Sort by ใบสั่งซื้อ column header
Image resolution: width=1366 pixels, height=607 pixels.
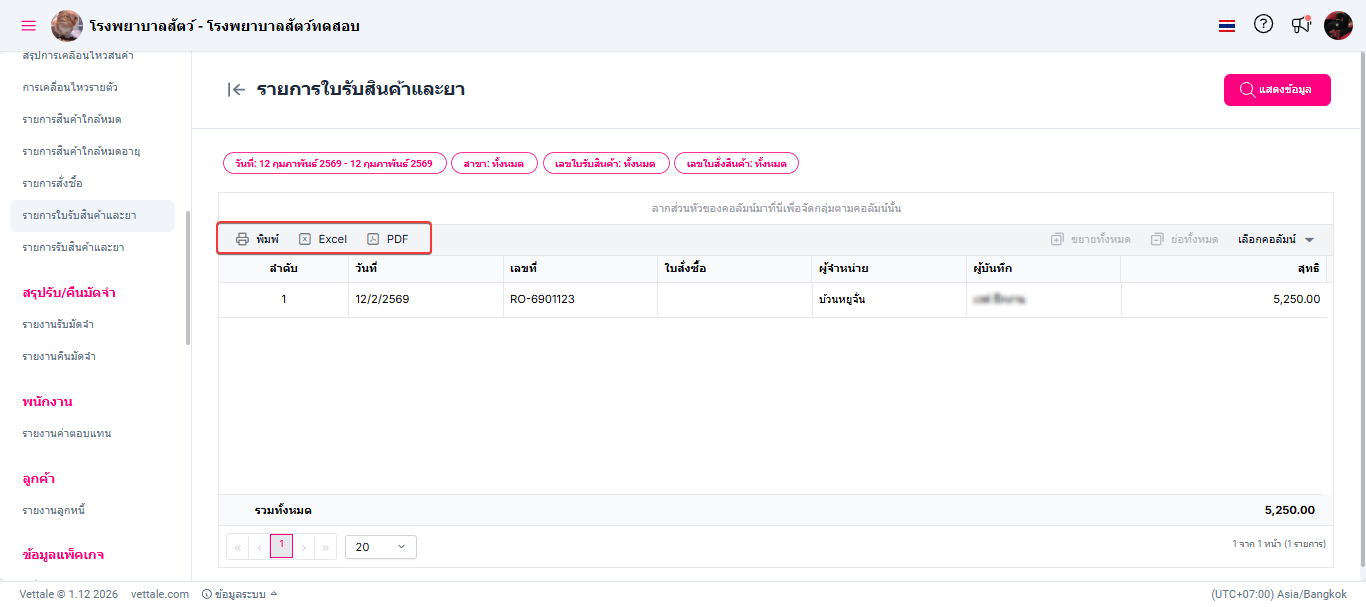coord(734,269)
